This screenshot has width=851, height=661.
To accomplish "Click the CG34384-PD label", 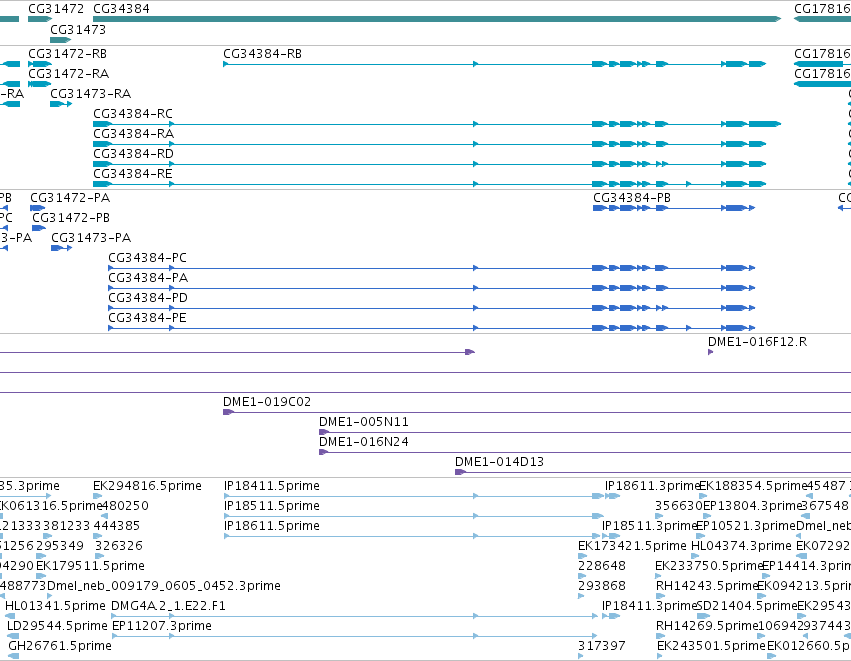I will 148,298.
